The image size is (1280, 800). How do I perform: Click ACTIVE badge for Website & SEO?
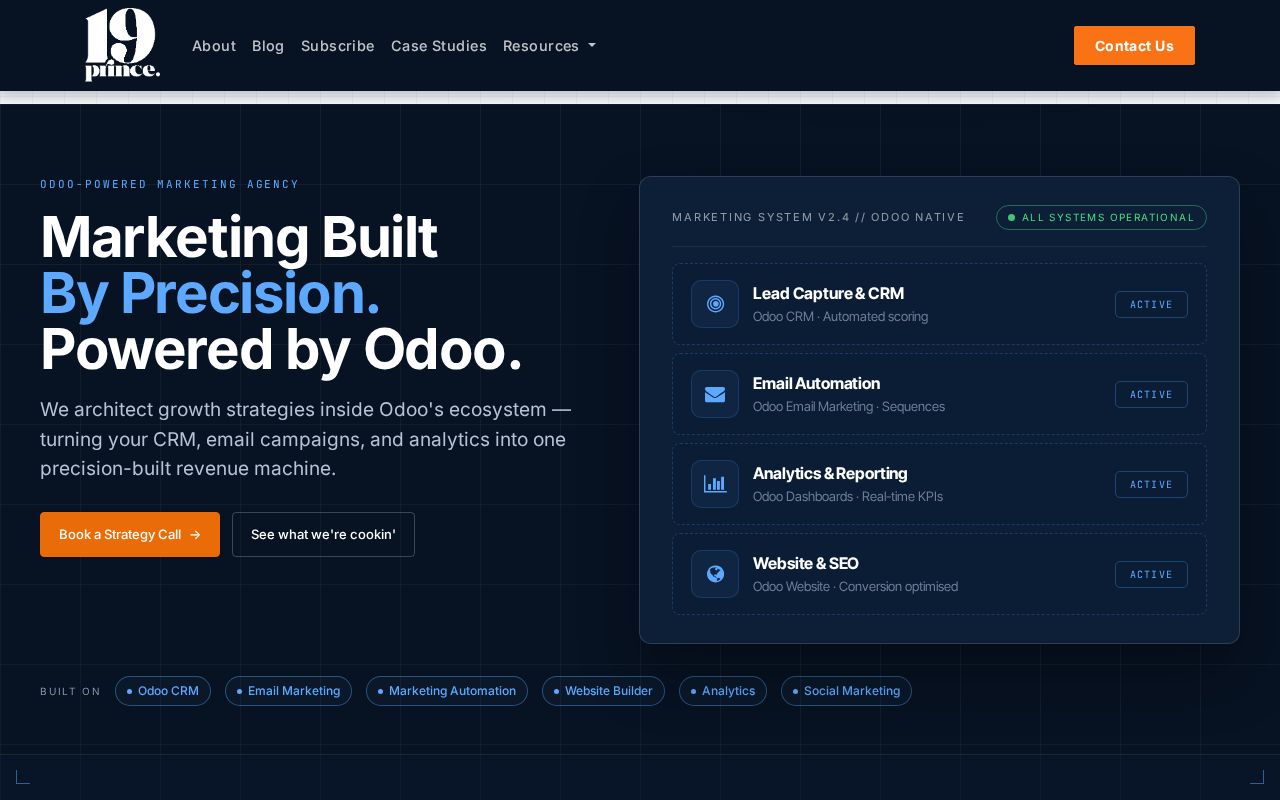(x=1151, y=574)
